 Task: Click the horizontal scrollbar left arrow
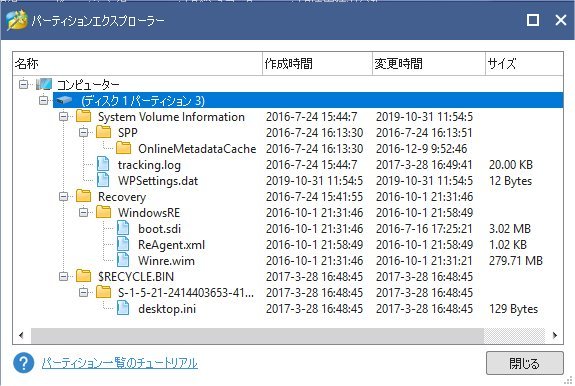tap(21, 335)
